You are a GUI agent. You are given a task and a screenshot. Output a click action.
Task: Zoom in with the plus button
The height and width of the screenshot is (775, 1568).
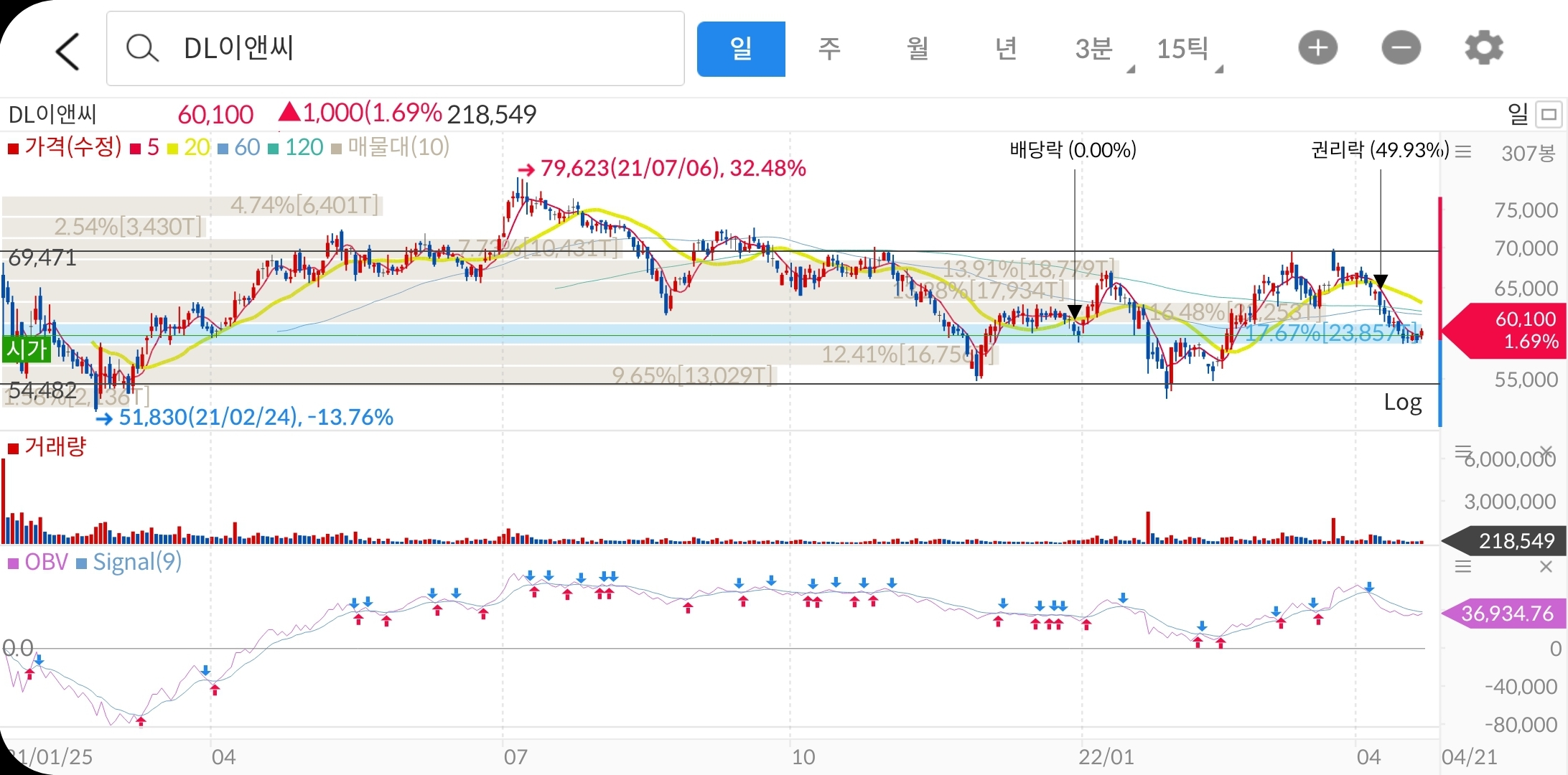coord(1317,48)
